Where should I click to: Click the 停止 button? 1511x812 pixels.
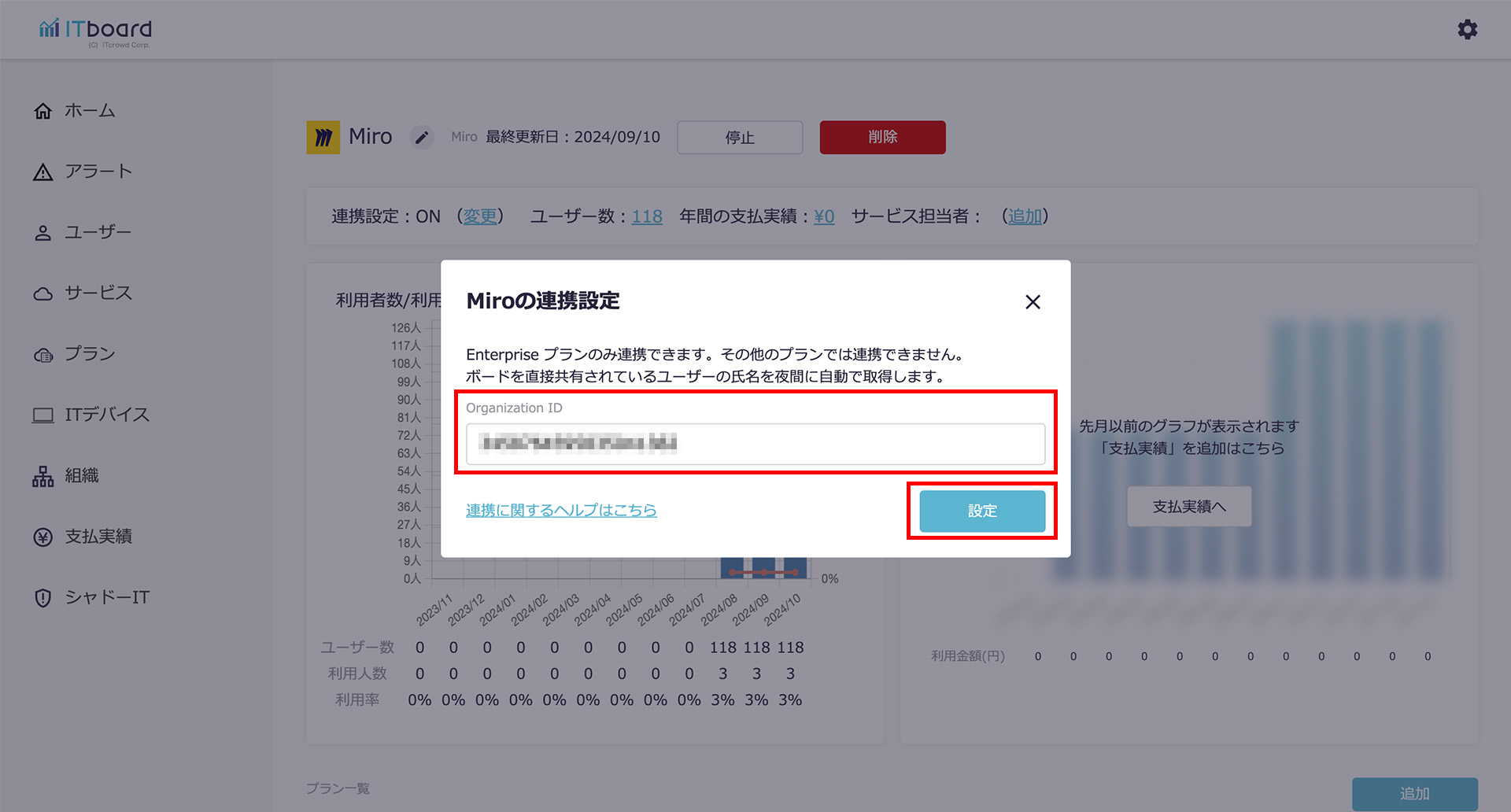pos(740,138)
